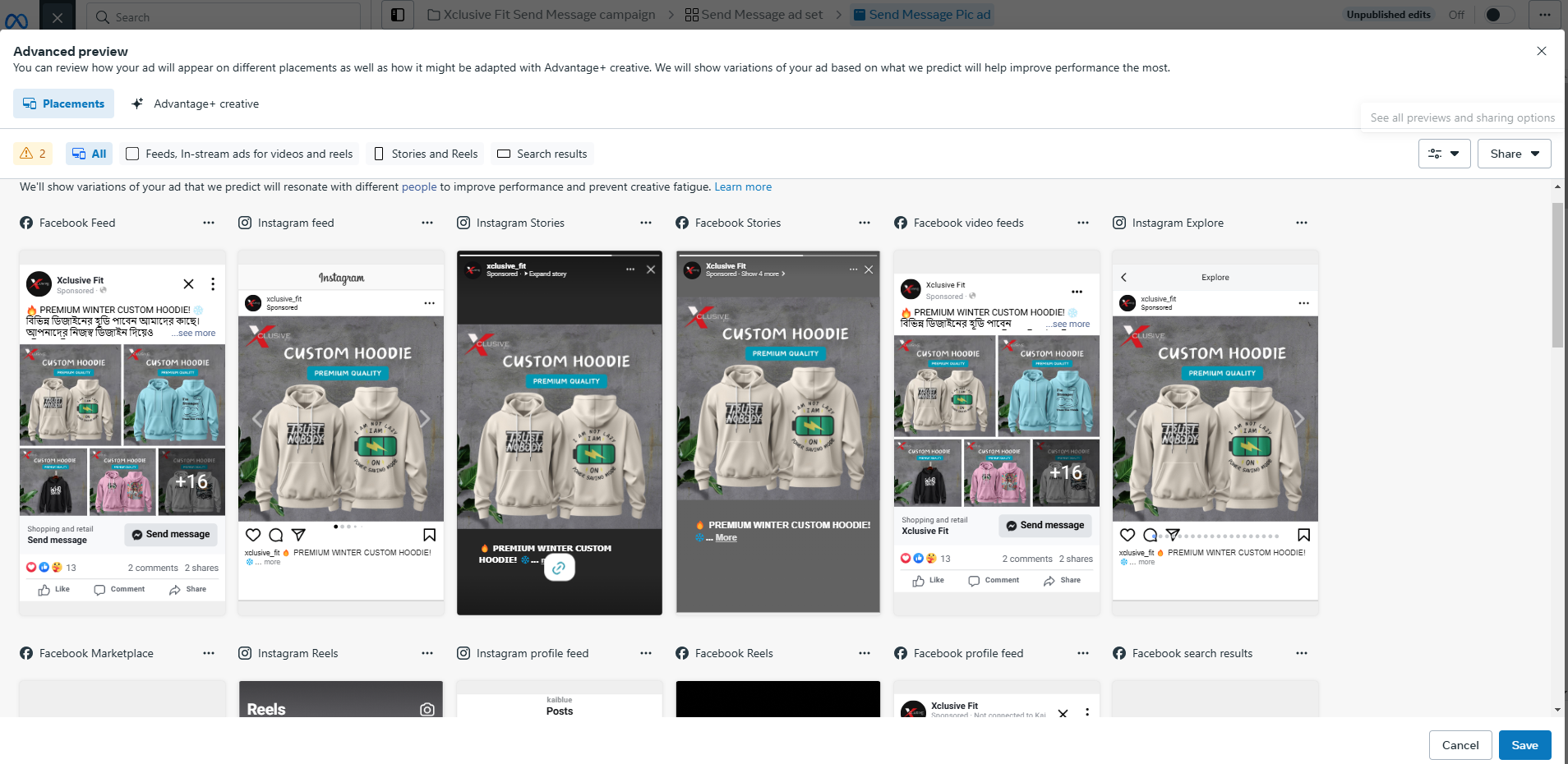1568x764 pixels.
Task: Click Share in Facebook video feeds preview
Action: 1062,581
